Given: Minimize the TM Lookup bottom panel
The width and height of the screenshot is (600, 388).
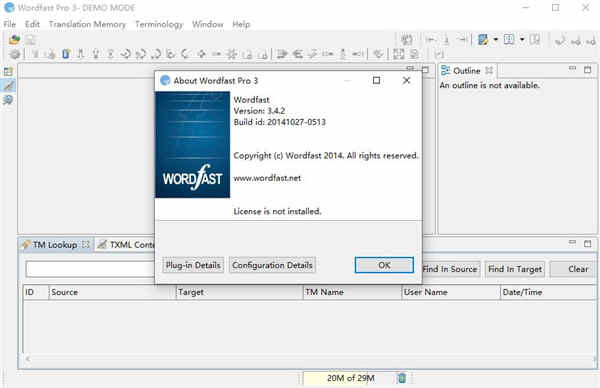Looking at the screenshot, I should (x=572, y=243).
